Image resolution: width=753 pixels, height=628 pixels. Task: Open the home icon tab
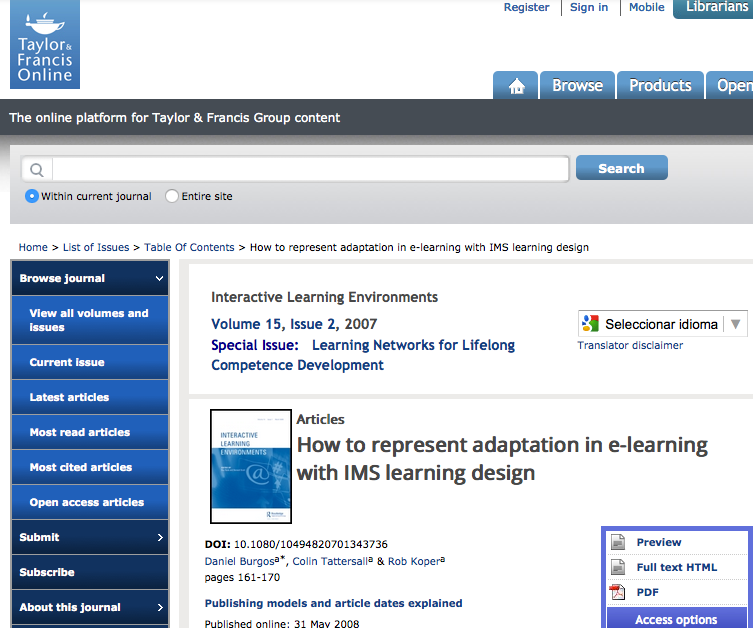click(x=516, y=86)
